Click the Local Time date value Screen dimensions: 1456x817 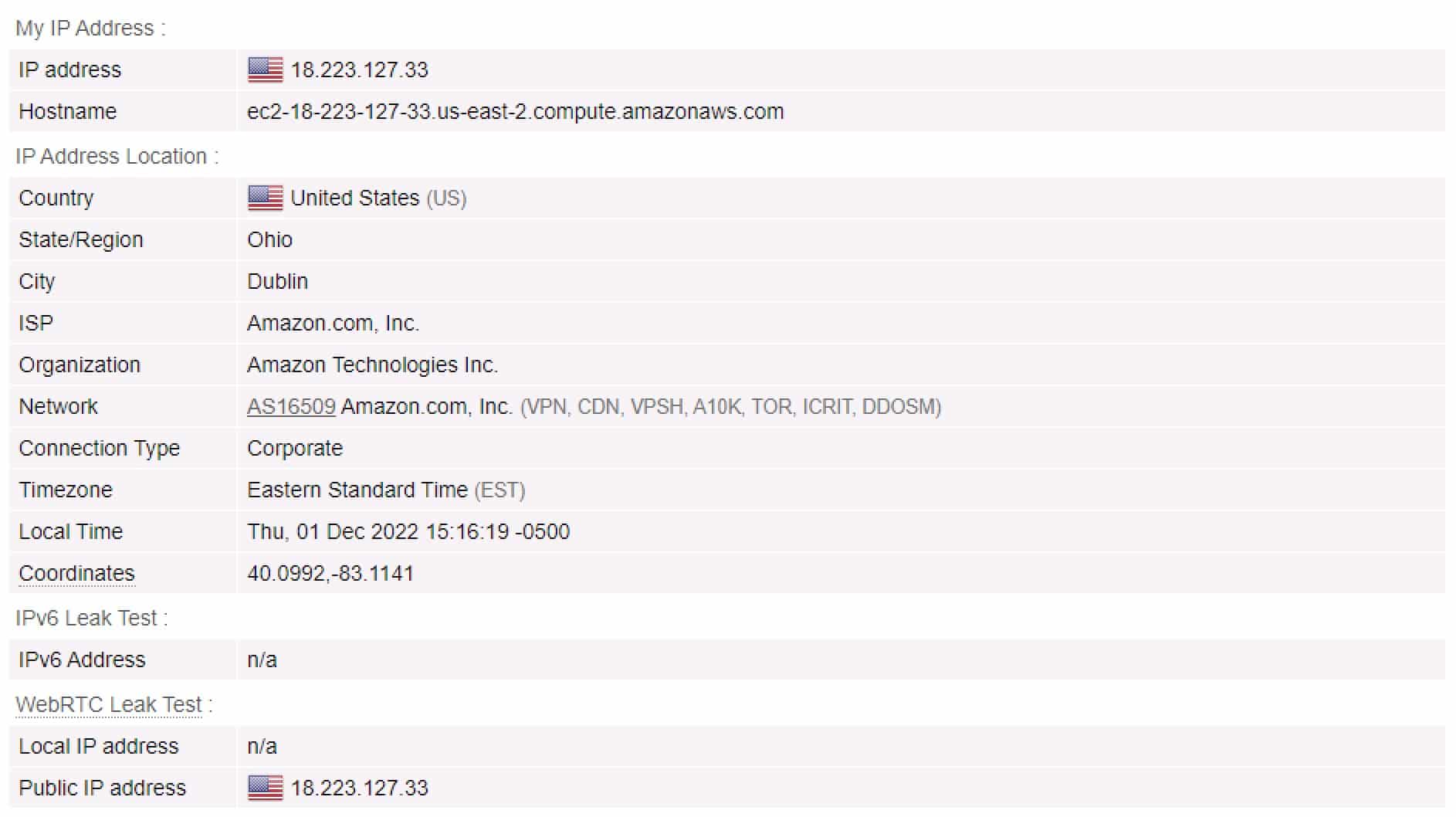point(408,532)
